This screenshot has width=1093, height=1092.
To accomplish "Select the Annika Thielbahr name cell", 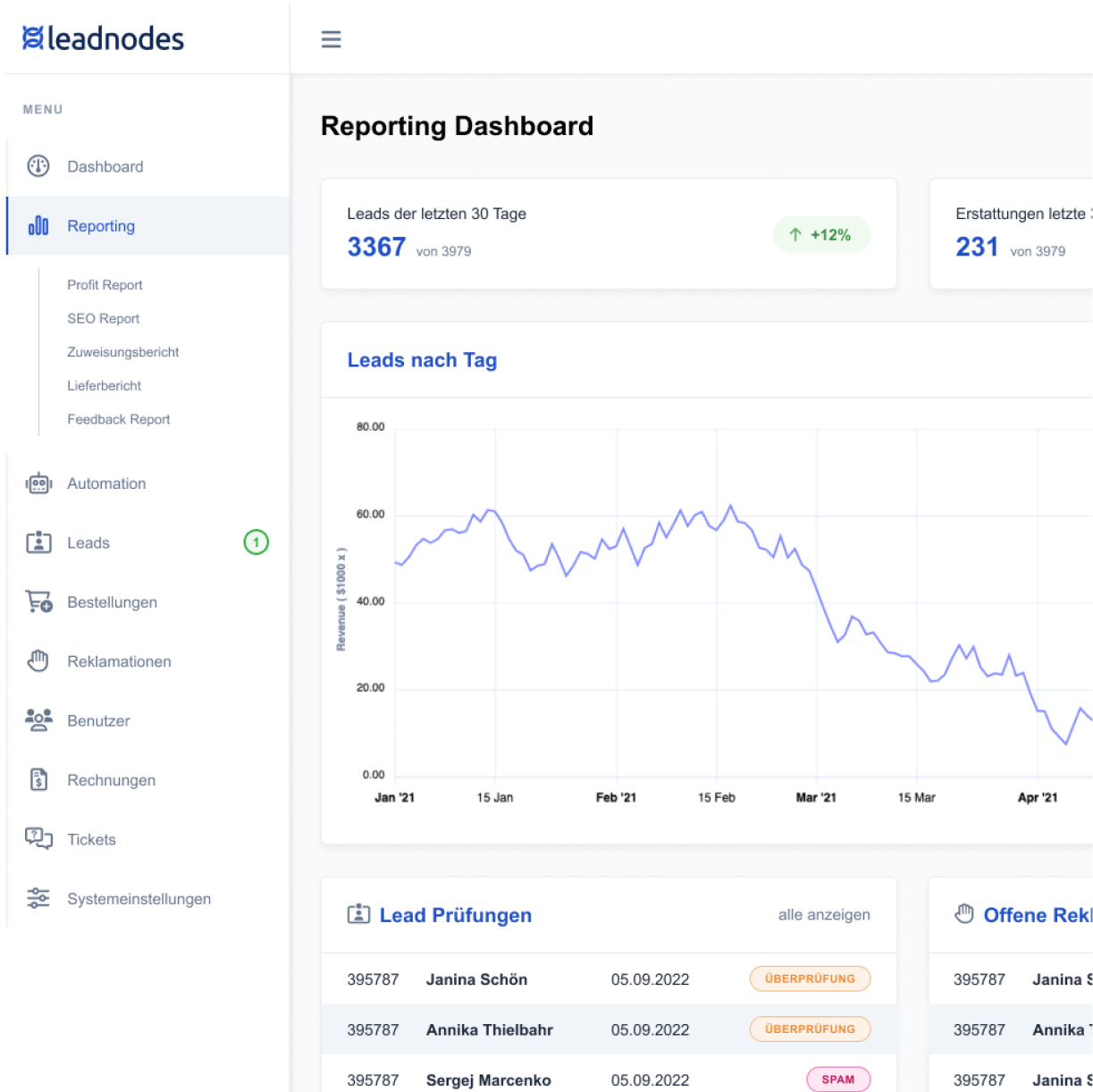I will 490,1029.
